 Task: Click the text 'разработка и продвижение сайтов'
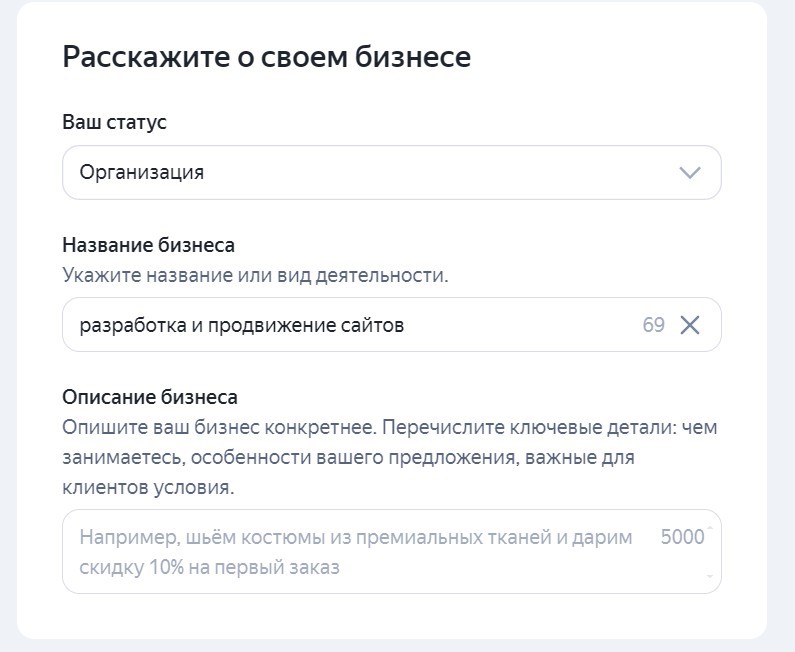tap(242, 325)
